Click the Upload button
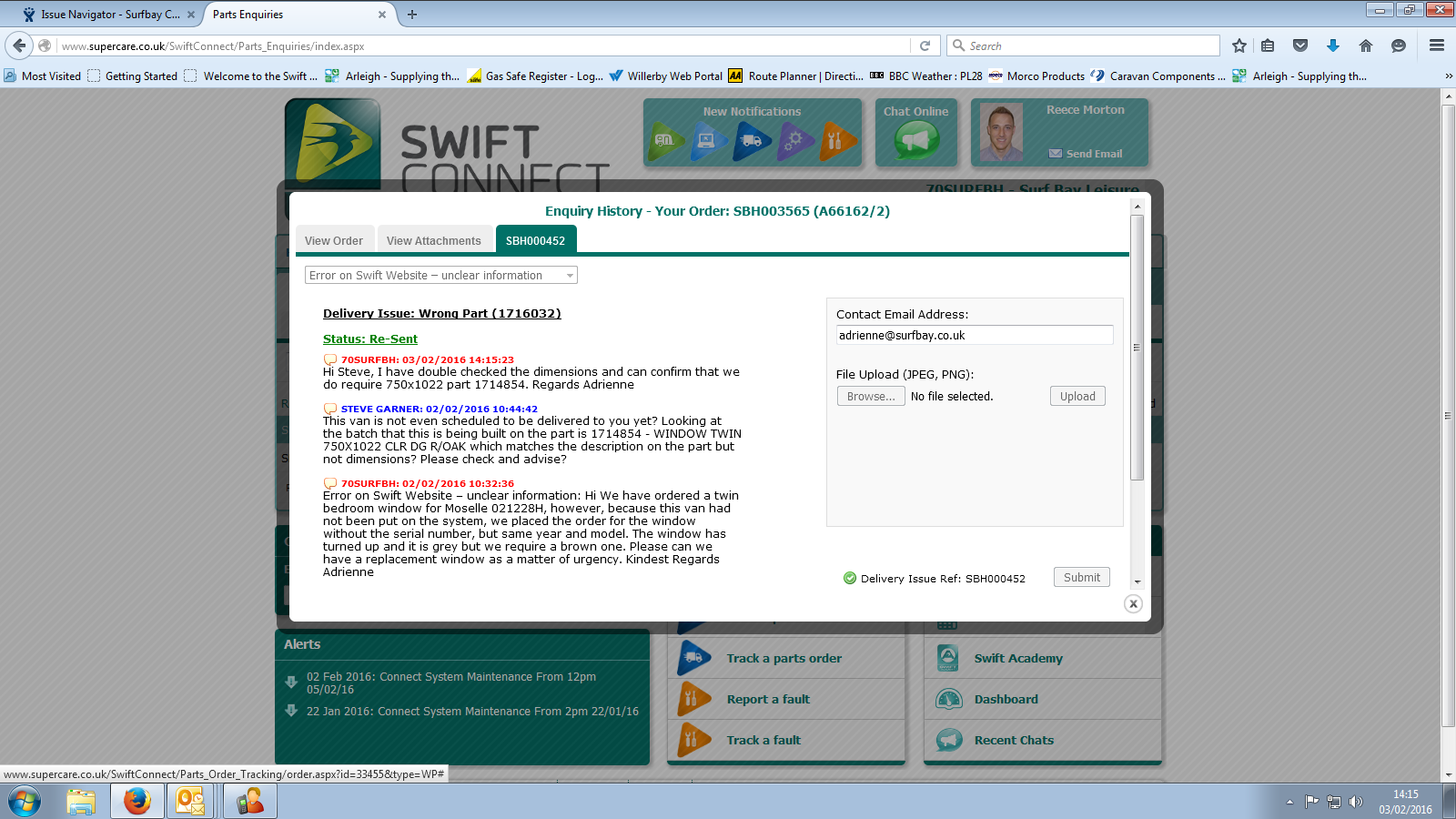1456x819 pixels. 1077,396
